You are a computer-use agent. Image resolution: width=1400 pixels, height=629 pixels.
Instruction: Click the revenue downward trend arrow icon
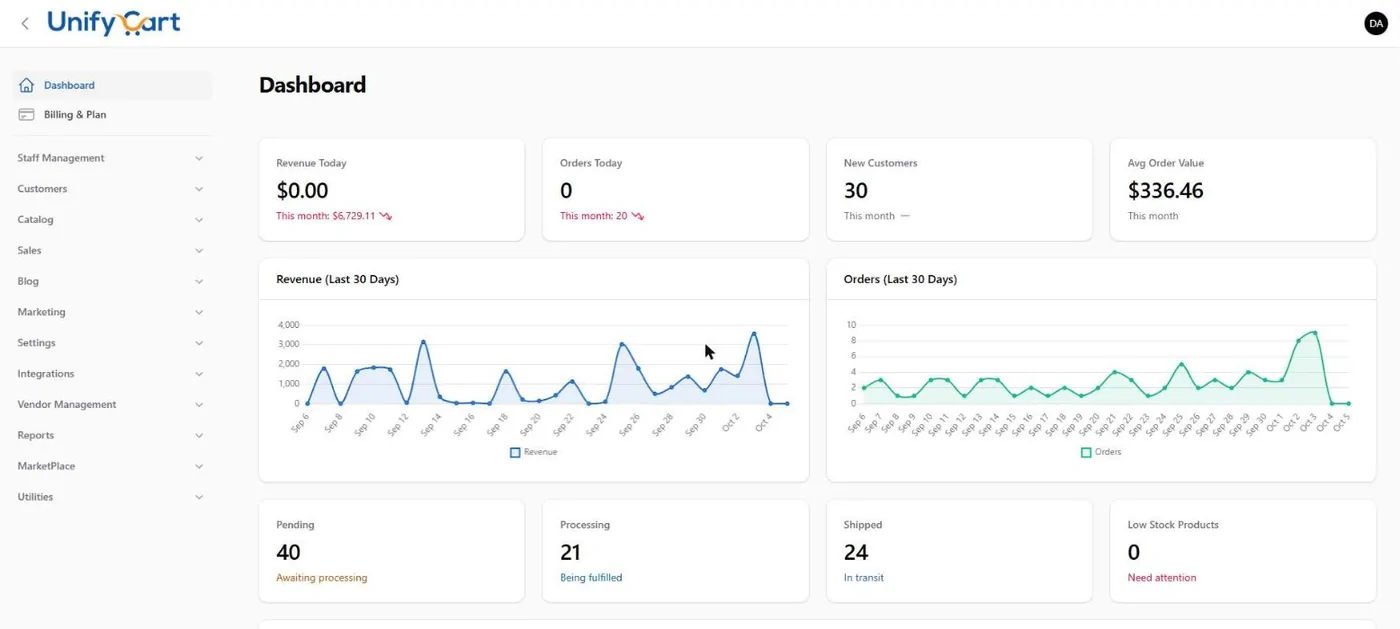386,216
